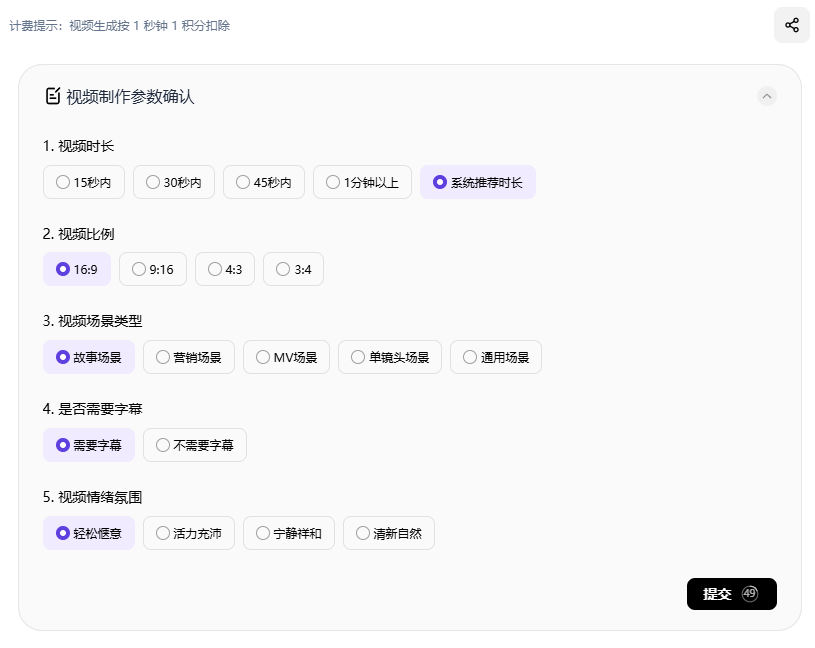Collapse the video parameters panel
Image resolution: width=815 pixels, height=648 pixels.
(767, 96)
